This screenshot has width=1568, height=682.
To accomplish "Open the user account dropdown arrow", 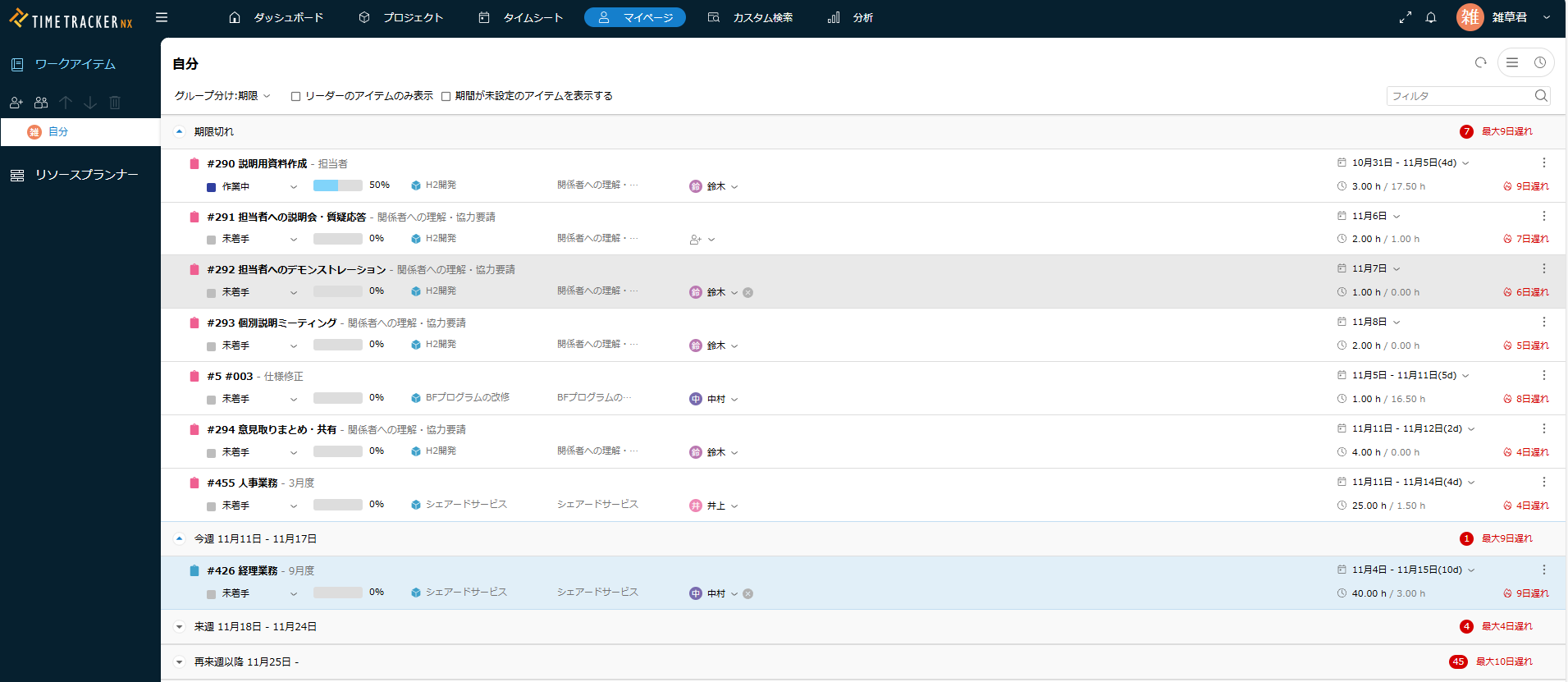I will tap(1547, 17).
